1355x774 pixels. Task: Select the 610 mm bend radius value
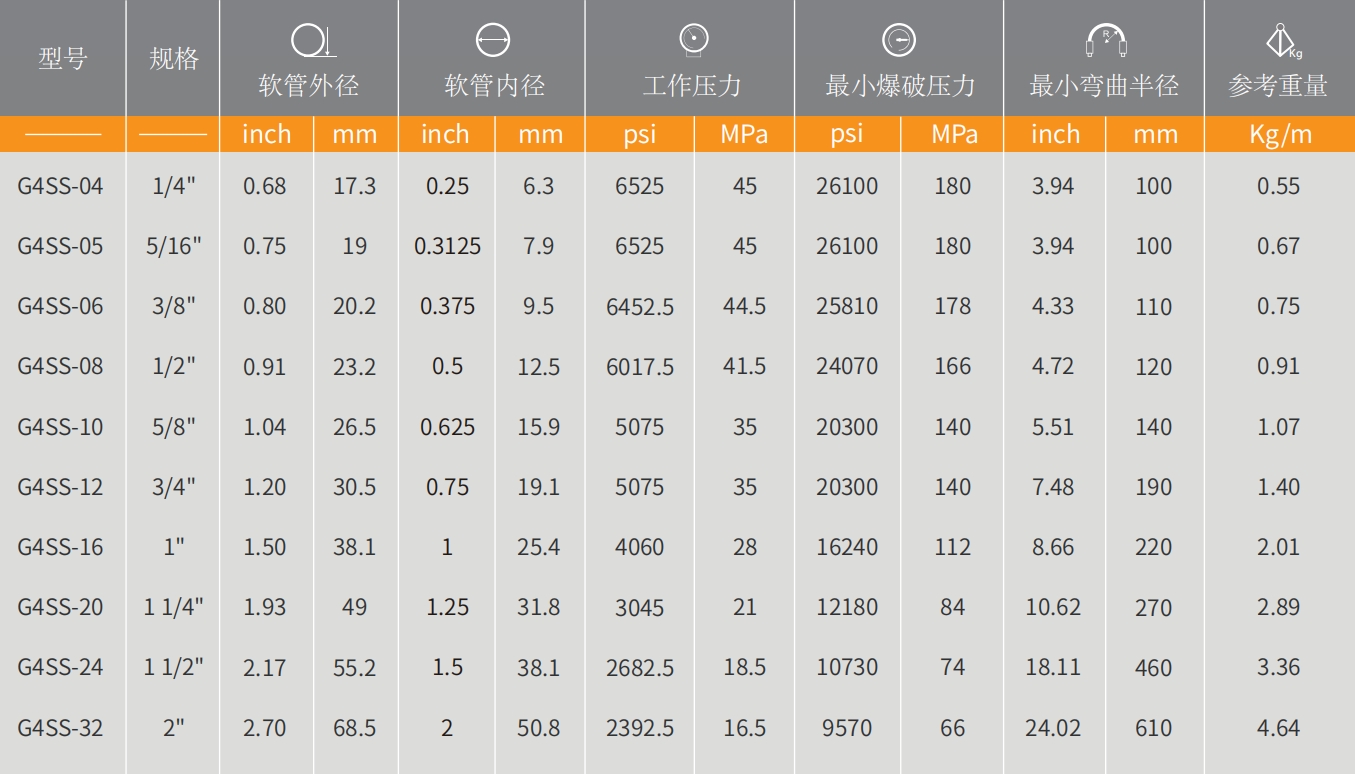[1153, 729]
